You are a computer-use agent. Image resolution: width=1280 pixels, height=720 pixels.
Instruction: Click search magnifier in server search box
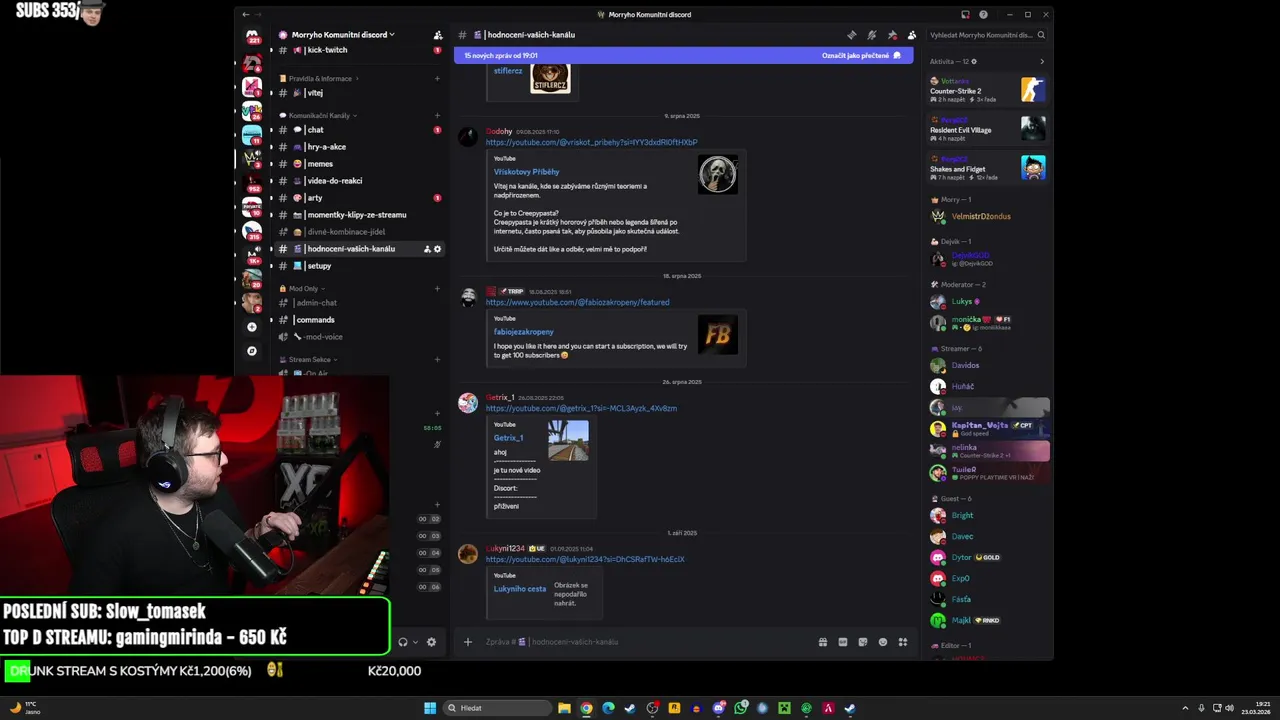tap(1041, 35)
